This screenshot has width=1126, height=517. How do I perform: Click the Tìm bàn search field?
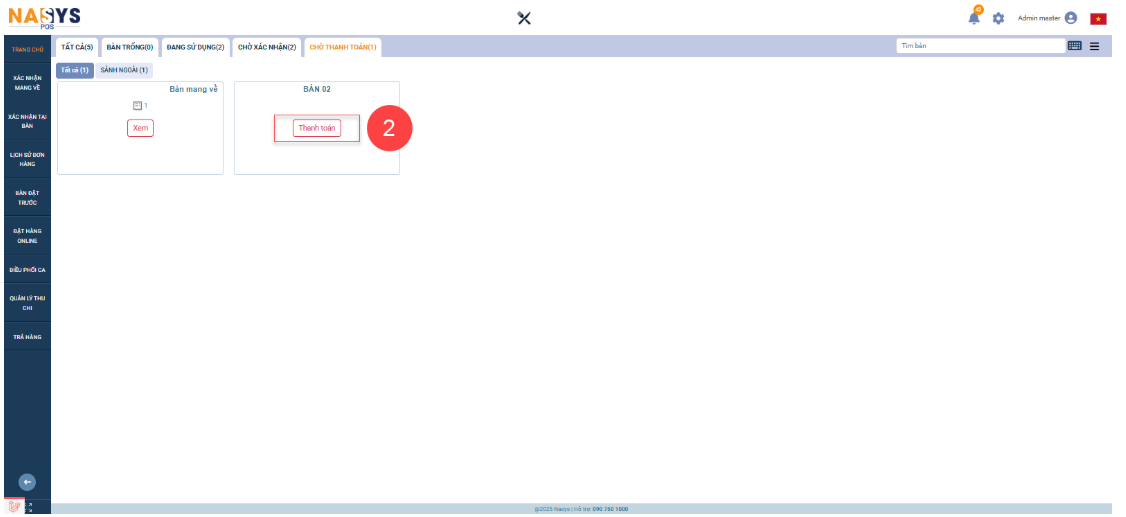[980, 46]
